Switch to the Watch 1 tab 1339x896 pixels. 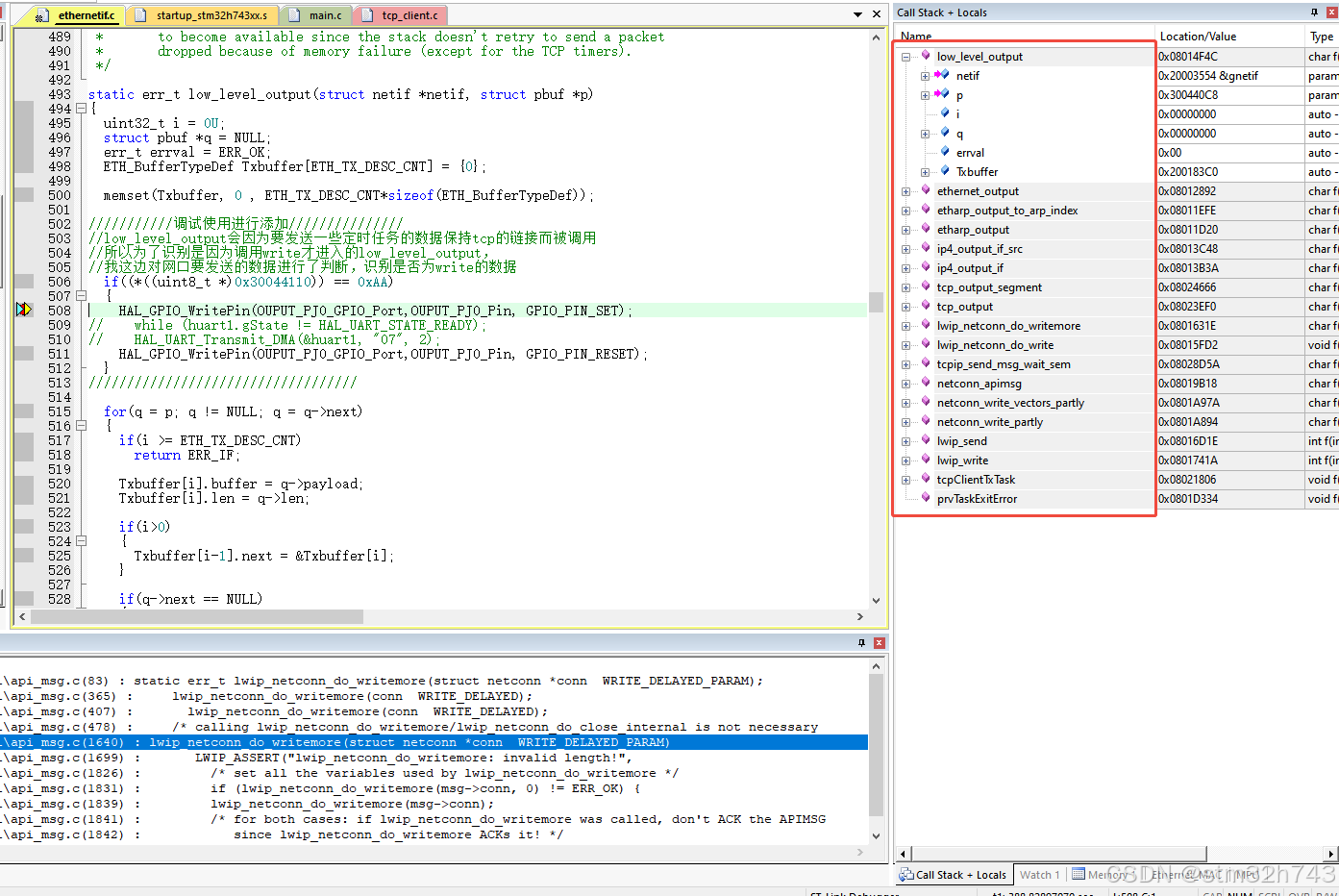pyautogui.click(x=1039, y=875)
